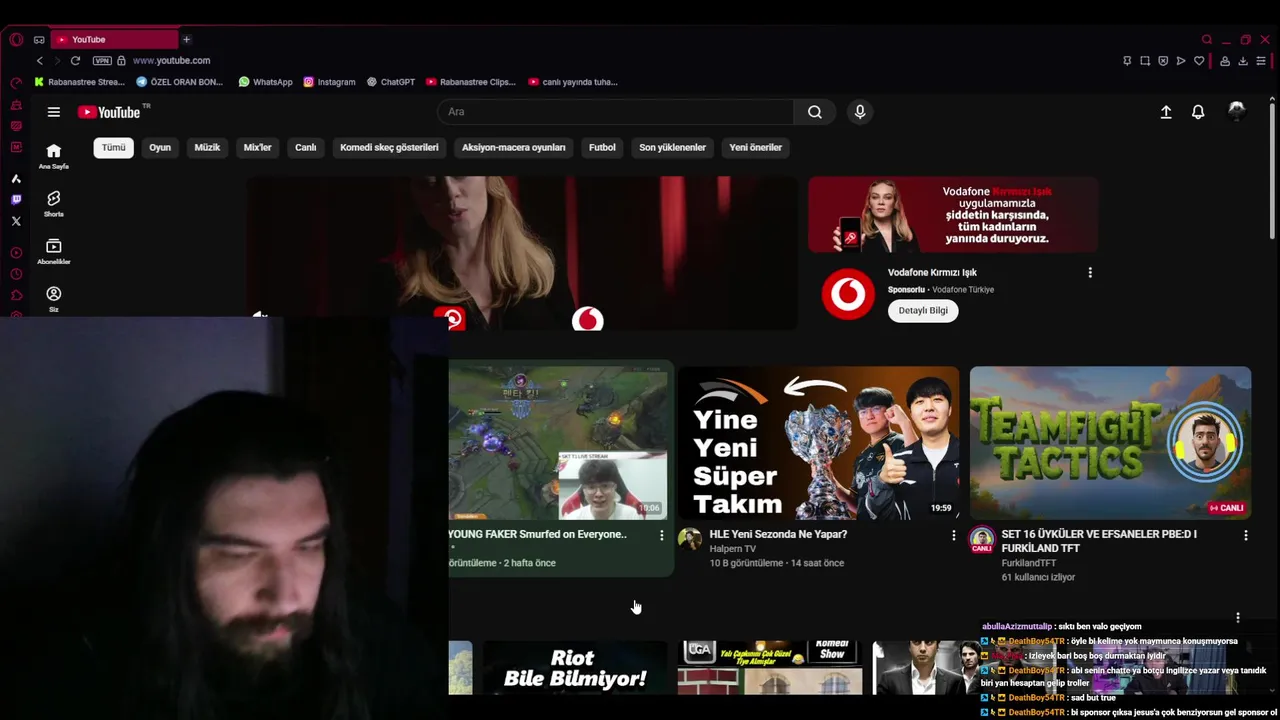
Task: Click 'HLE Yeni Sezonda Ne Yapar?' title
Action: coord(778,534)
